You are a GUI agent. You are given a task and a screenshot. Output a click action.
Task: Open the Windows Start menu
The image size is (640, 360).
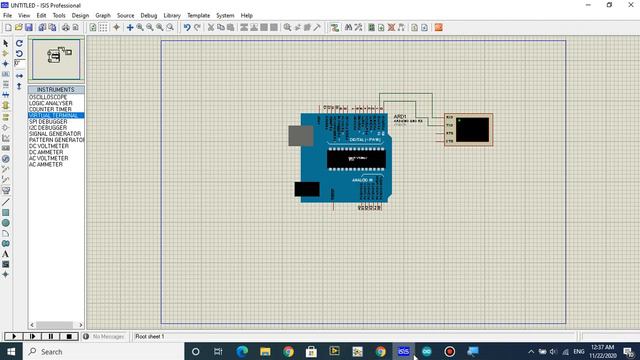(11, 351)
